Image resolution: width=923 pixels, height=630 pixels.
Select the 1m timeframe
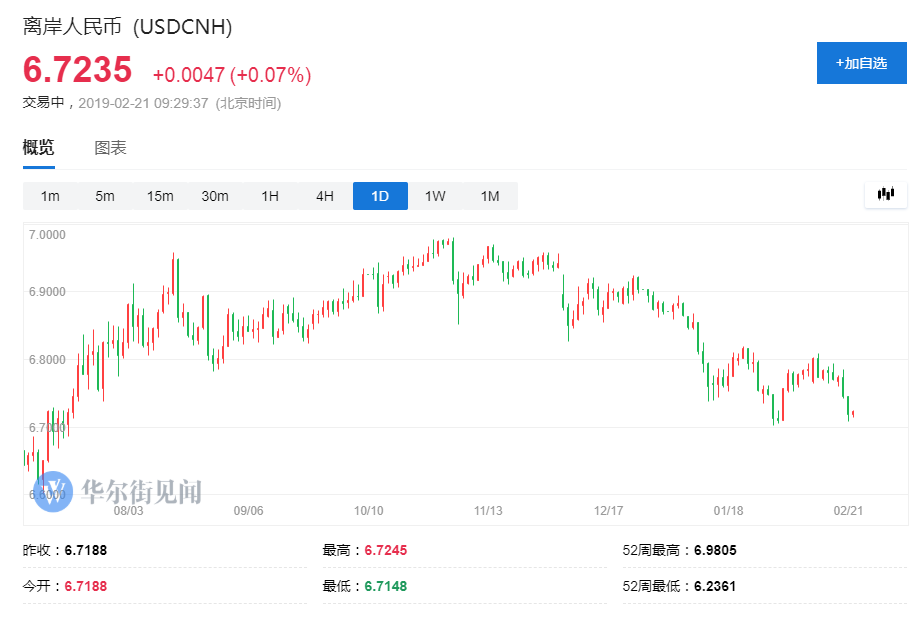pyautogui.click(x=50, y=196)
